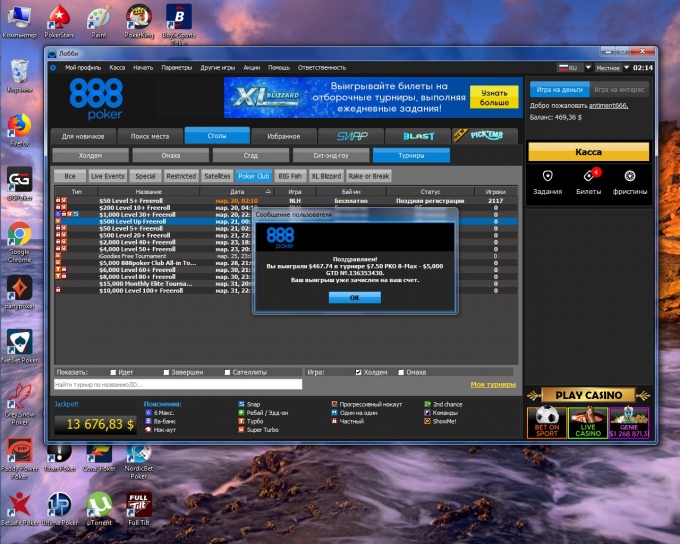680x544 pixels.
Task: Open the Фриспины wheel icon
Action: (630, 176)
